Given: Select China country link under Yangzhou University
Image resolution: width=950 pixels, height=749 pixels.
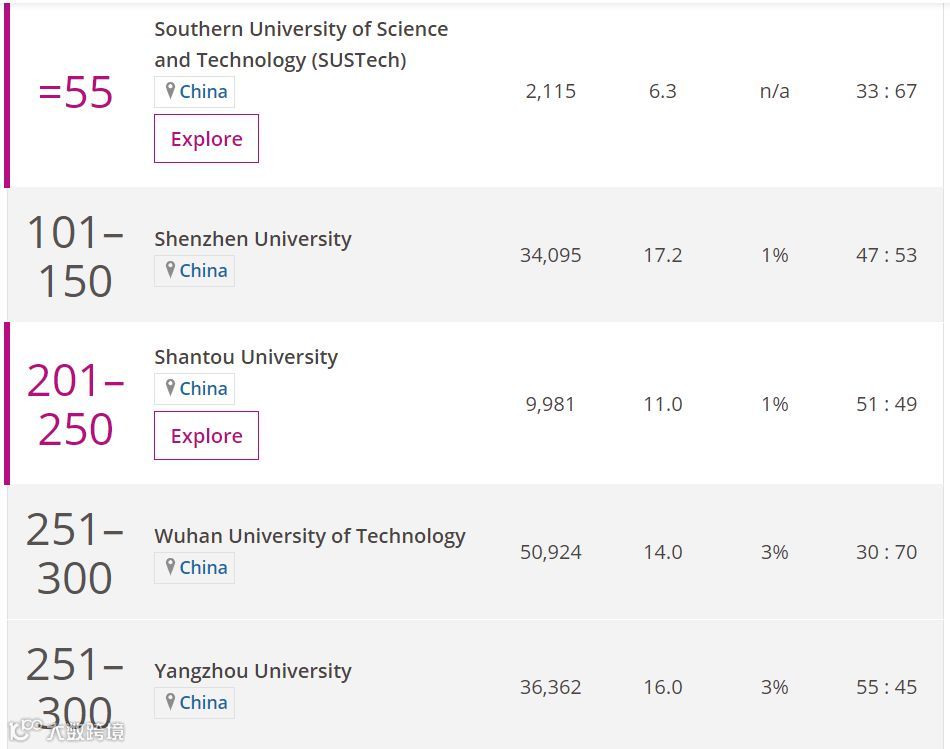Looking at the screenshot, I should (203, 702).
